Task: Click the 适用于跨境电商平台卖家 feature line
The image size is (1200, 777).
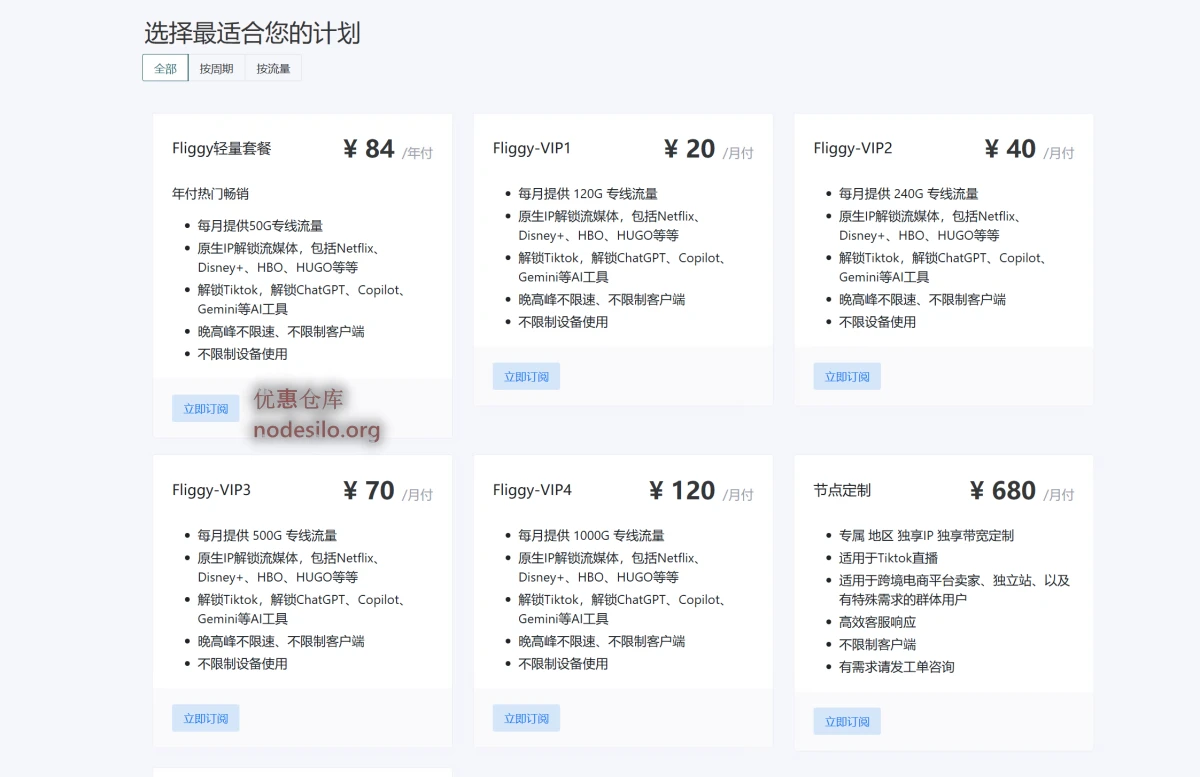Action: tap(954, 590)
